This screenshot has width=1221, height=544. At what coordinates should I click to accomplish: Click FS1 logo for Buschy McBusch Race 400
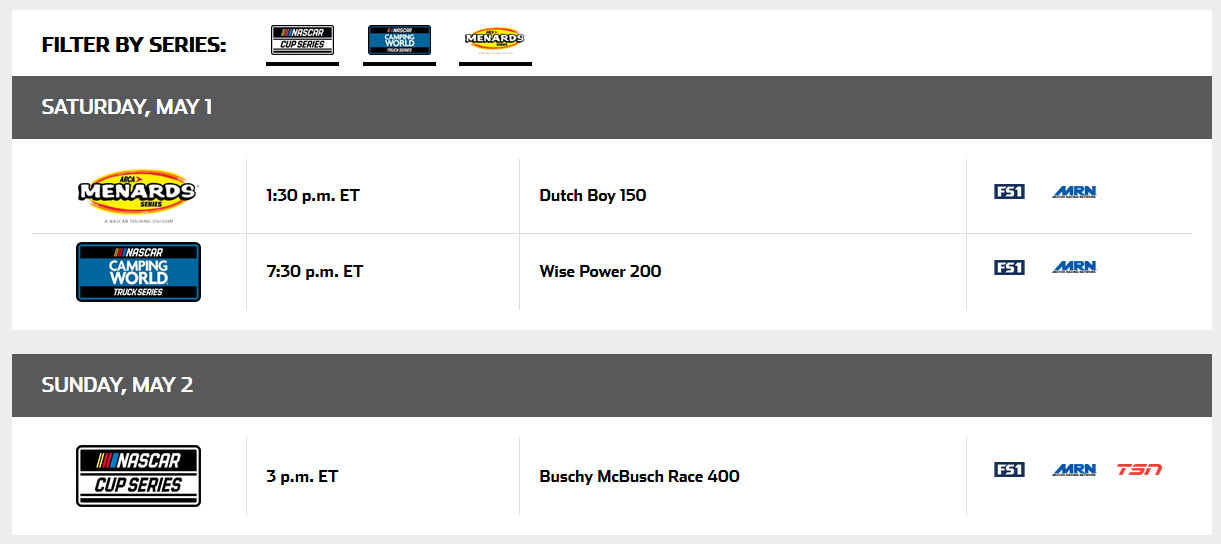[1009, 469]
